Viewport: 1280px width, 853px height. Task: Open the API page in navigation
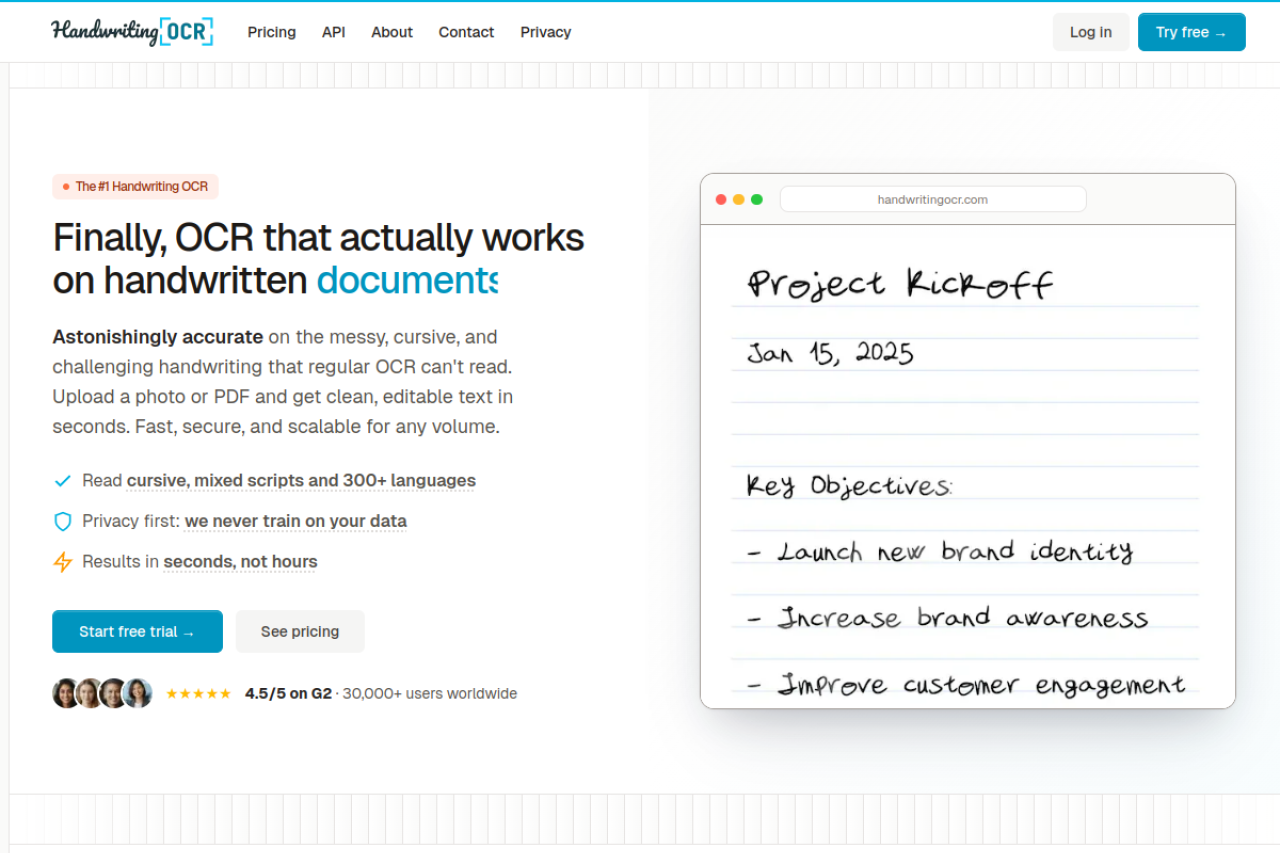pos(334,32)
